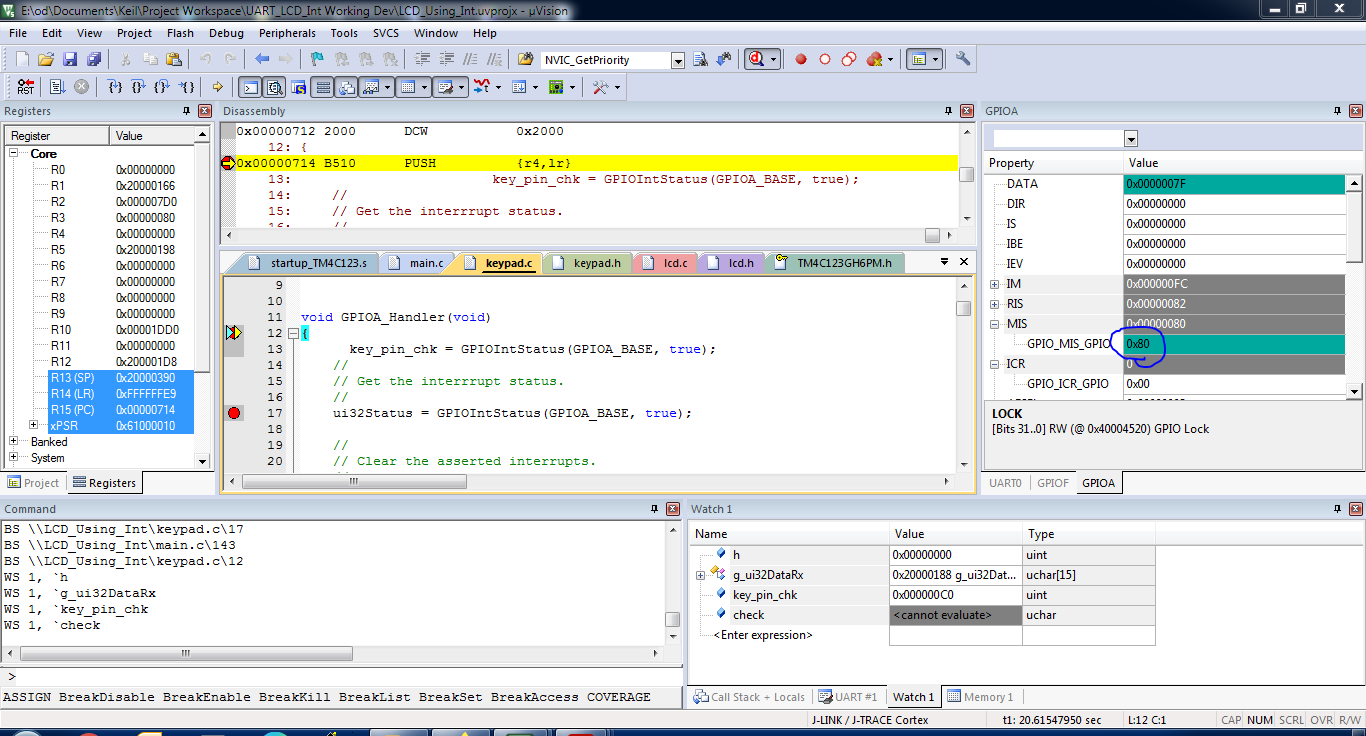Toggle Start/Stop Debug Session button
1366x736 pixels.
click(756, 60)
